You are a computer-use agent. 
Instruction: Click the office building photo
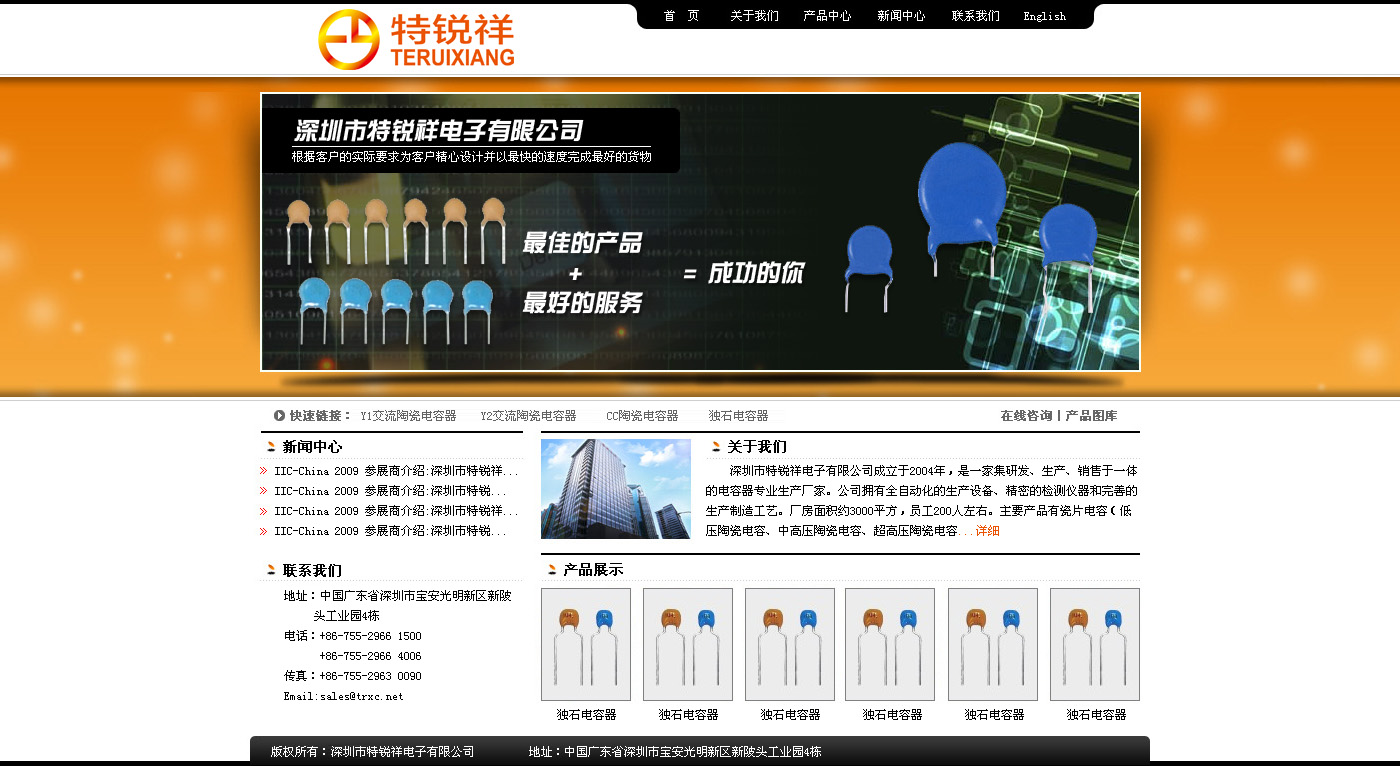[616, 489]
